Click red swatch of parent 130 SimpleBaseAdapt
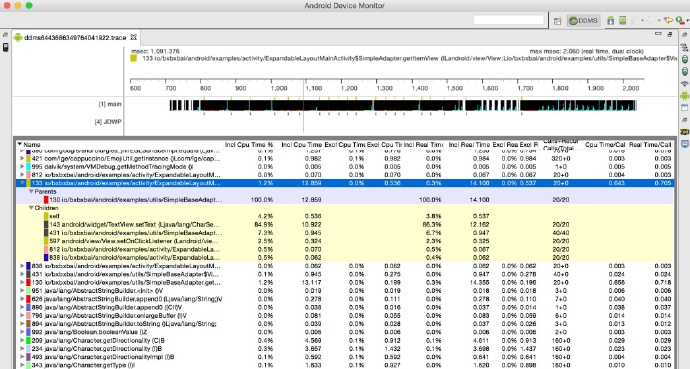Screen dimensions: 690x369 (x=46, y=200)
